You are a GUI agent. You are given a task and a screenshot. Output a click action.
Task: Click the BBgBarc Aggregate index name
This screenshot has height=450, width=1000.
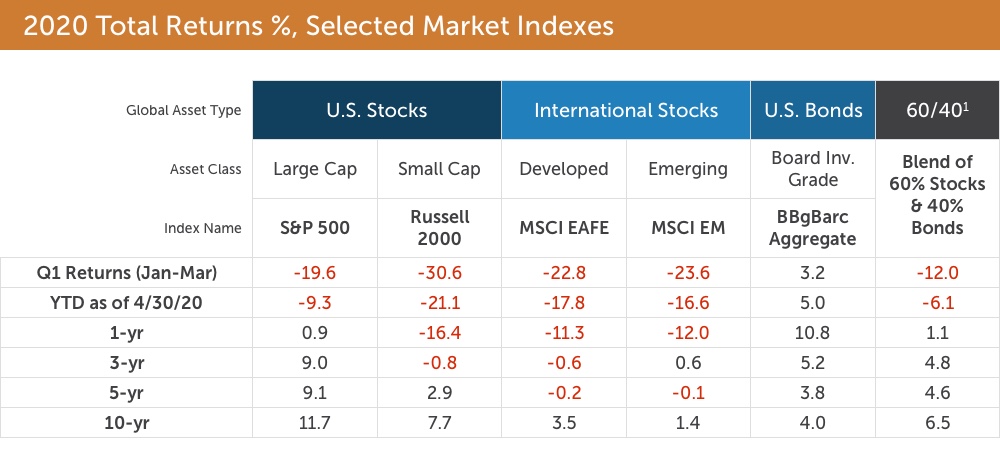(813, 227)
